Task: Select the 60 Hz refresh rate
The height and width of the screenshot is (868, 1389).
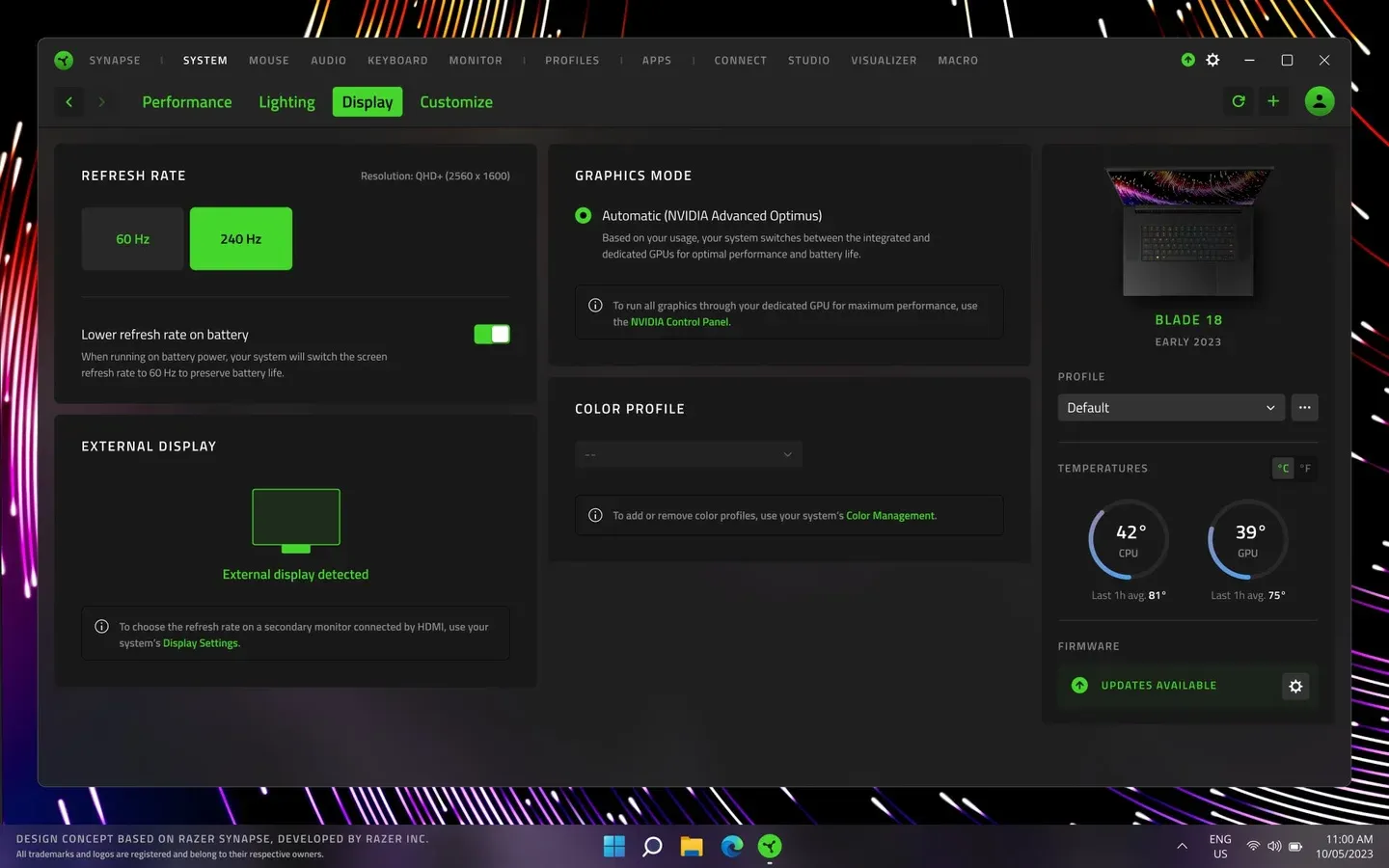Action: pos(132,238)
